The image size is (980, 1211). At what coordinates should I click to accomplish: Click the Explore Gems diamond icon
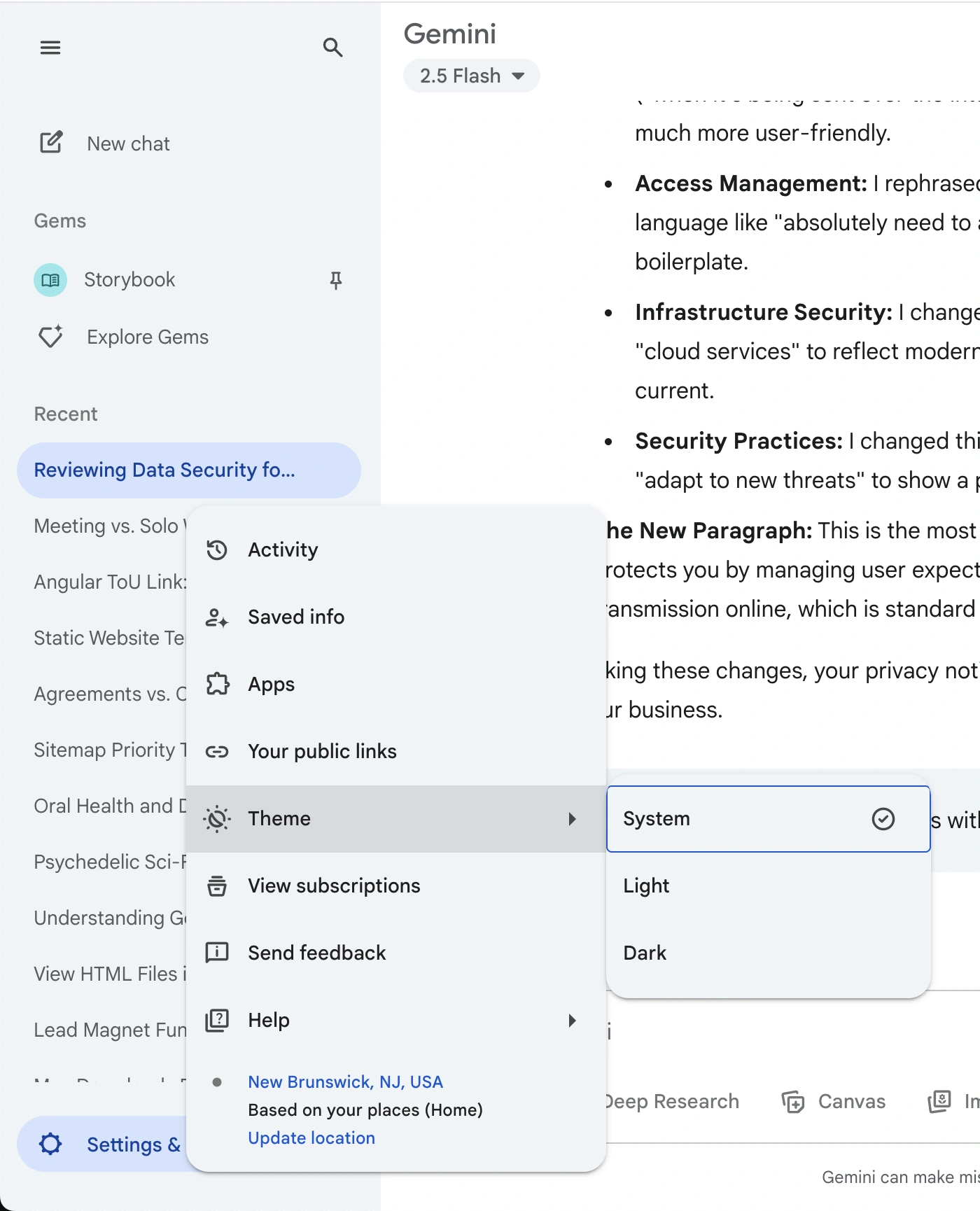[x=51, y=337]
